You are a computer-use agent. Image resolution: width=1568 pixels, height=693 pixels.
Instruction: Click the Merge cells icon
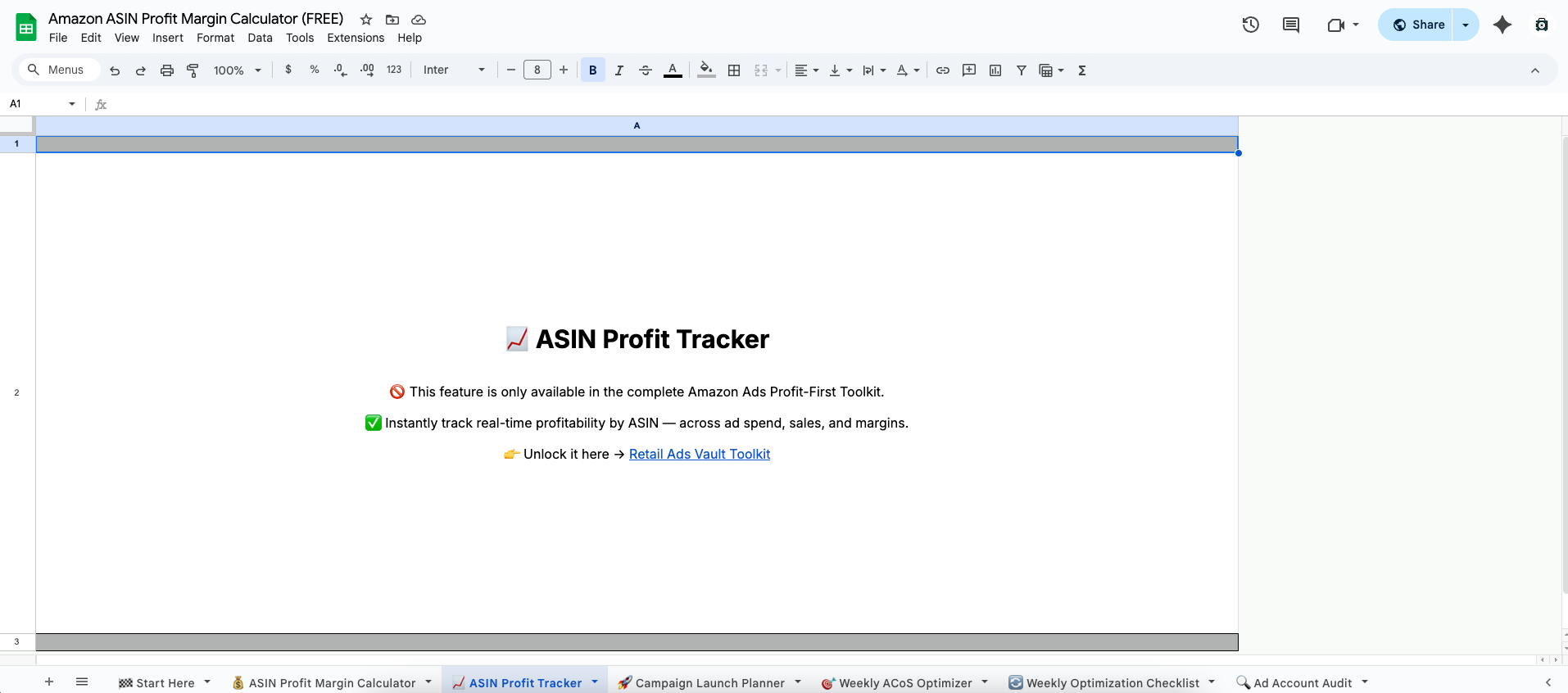point(761,70)
